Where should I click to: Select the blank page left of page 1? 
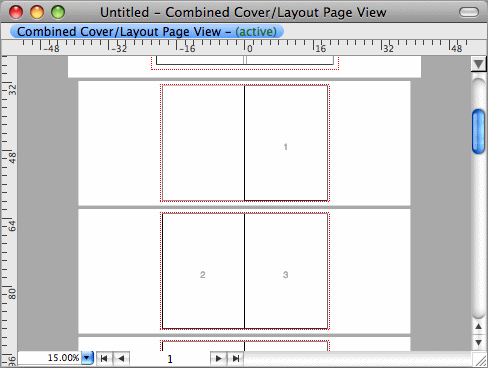(203, 143)
